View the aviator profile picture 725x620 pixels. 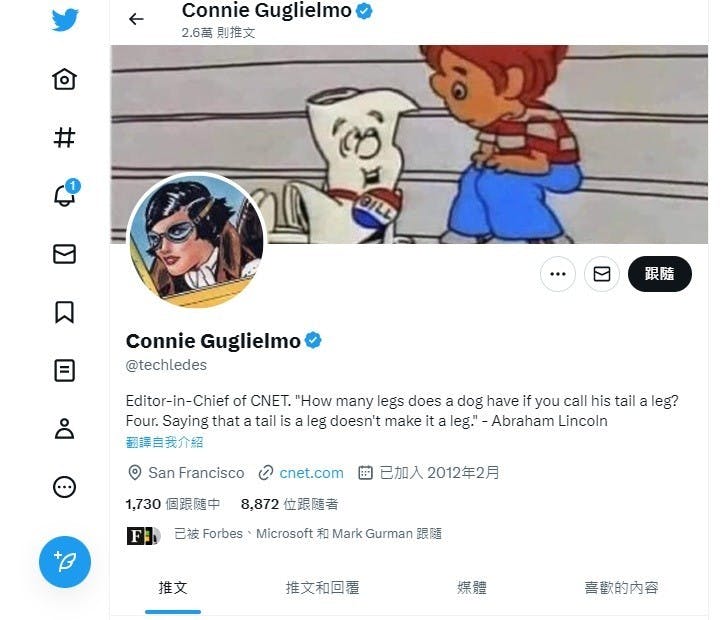[196, 240]
